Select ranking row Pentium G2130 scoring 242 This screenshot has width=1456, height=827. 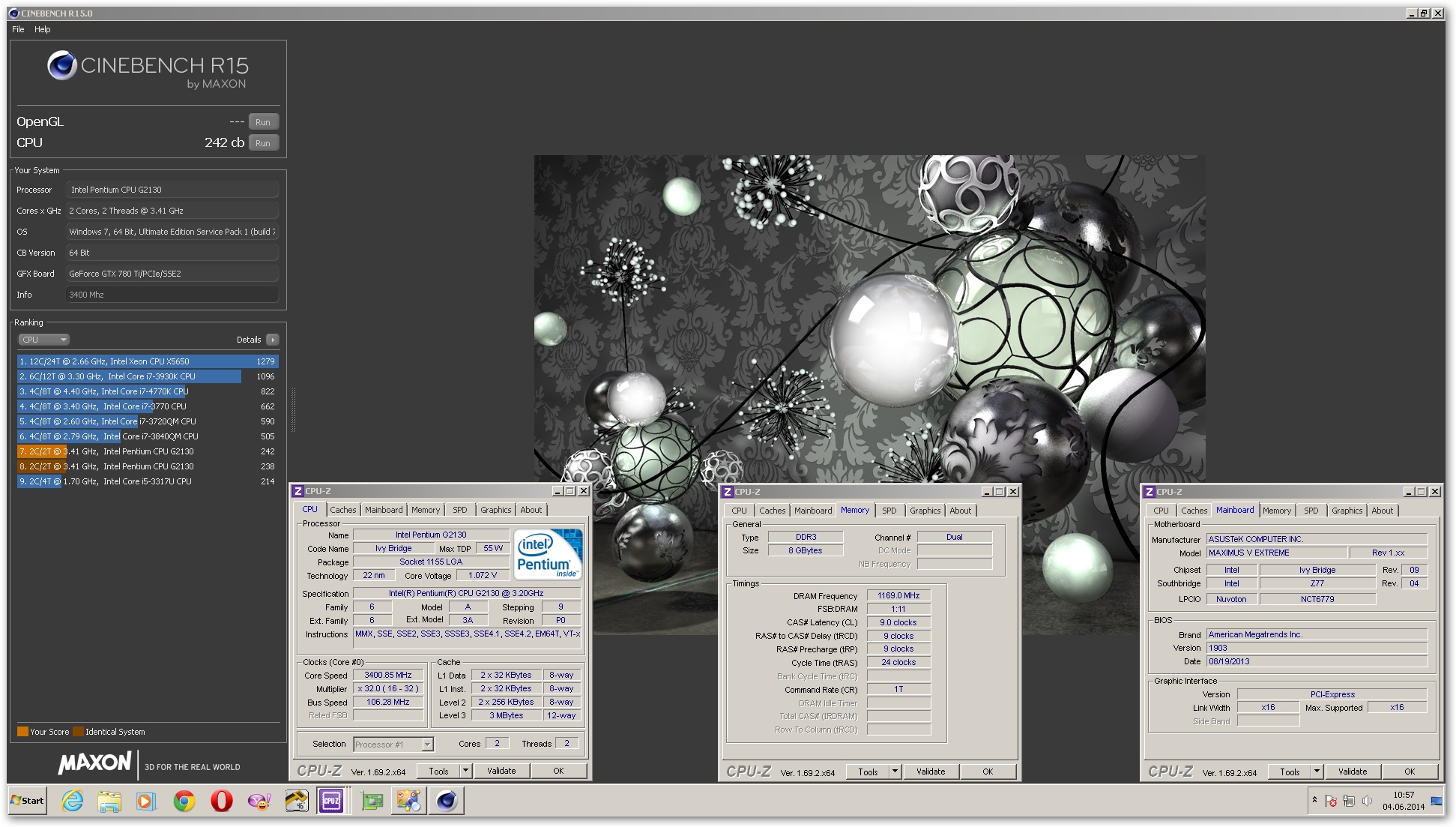tap(148, 451)
